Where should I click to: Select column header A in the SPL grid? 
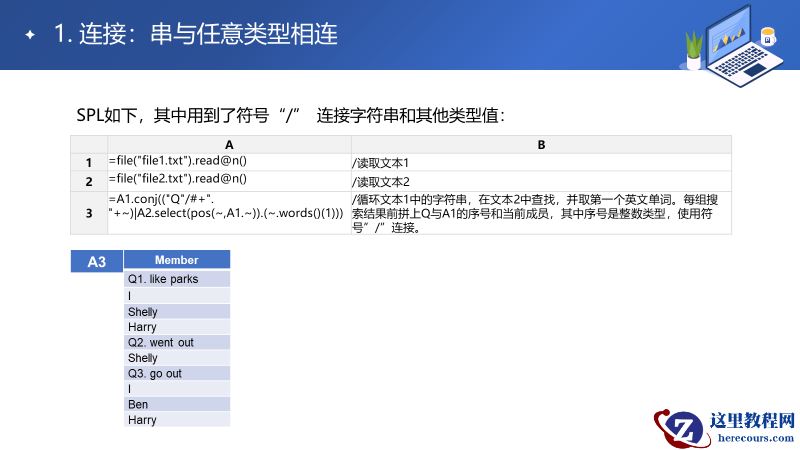[229, 145]
